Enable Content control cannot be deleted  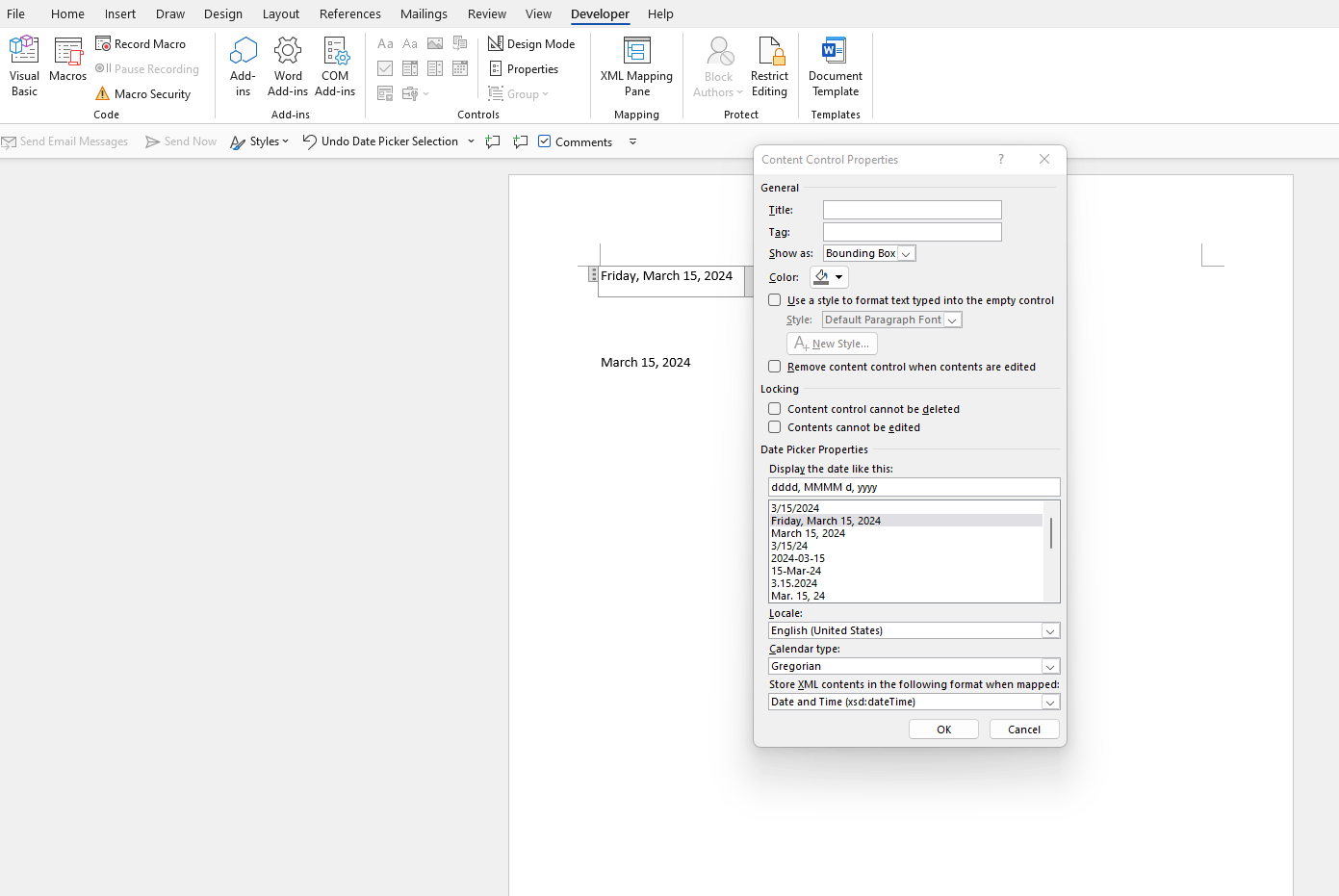click(x=775, y=408)
